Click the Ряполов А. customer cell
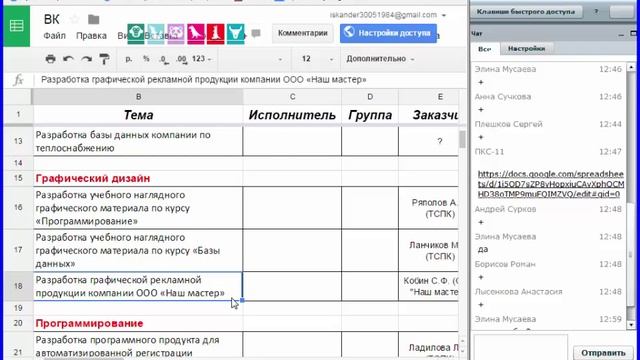 point(429,208)
